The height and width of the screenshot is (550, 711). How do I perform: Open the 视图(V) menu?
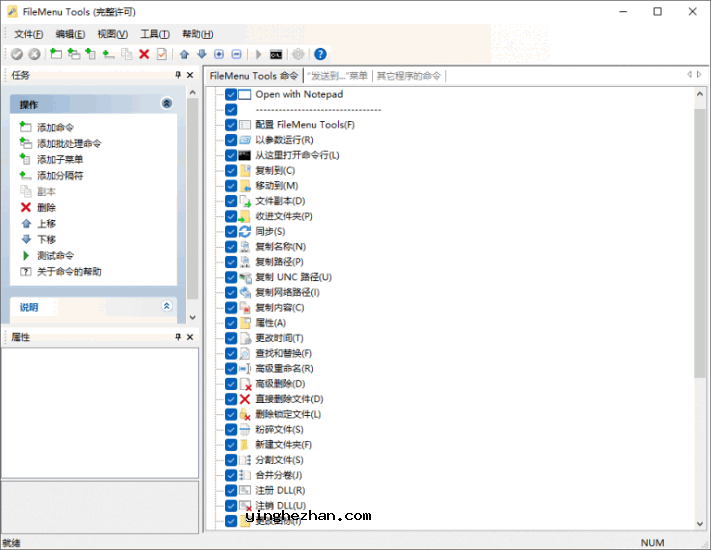pos(112,34)
